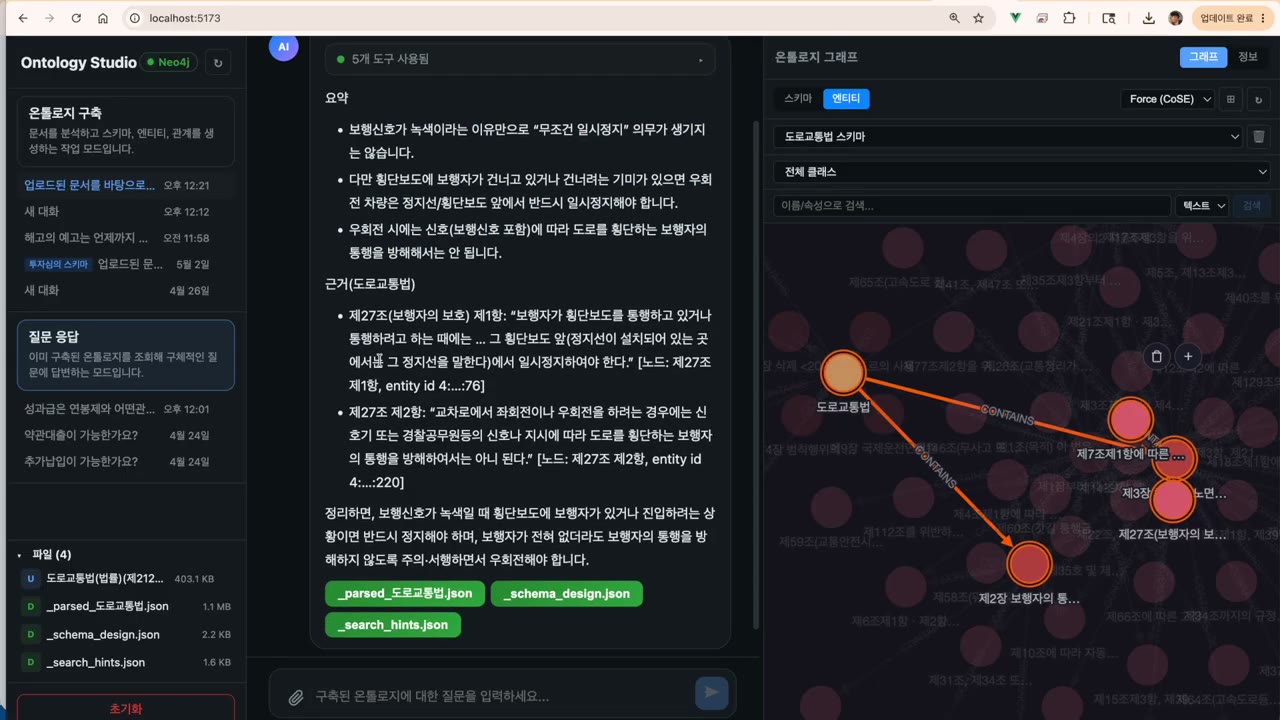
Task: Go back in browser history
Action: (23, 18)
